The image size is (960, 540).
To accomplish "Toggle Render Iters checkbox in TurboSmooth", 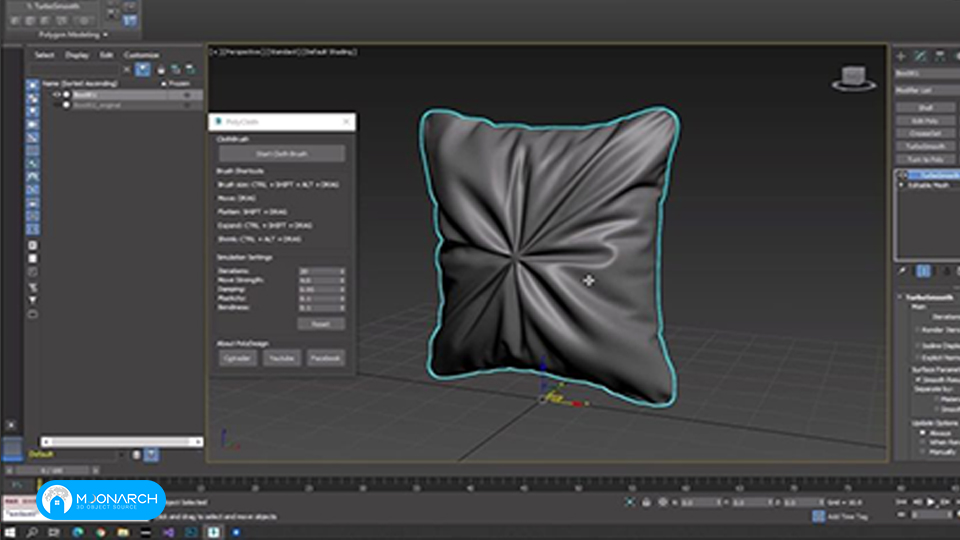I will pyautogui.click(x=917, y=330).
